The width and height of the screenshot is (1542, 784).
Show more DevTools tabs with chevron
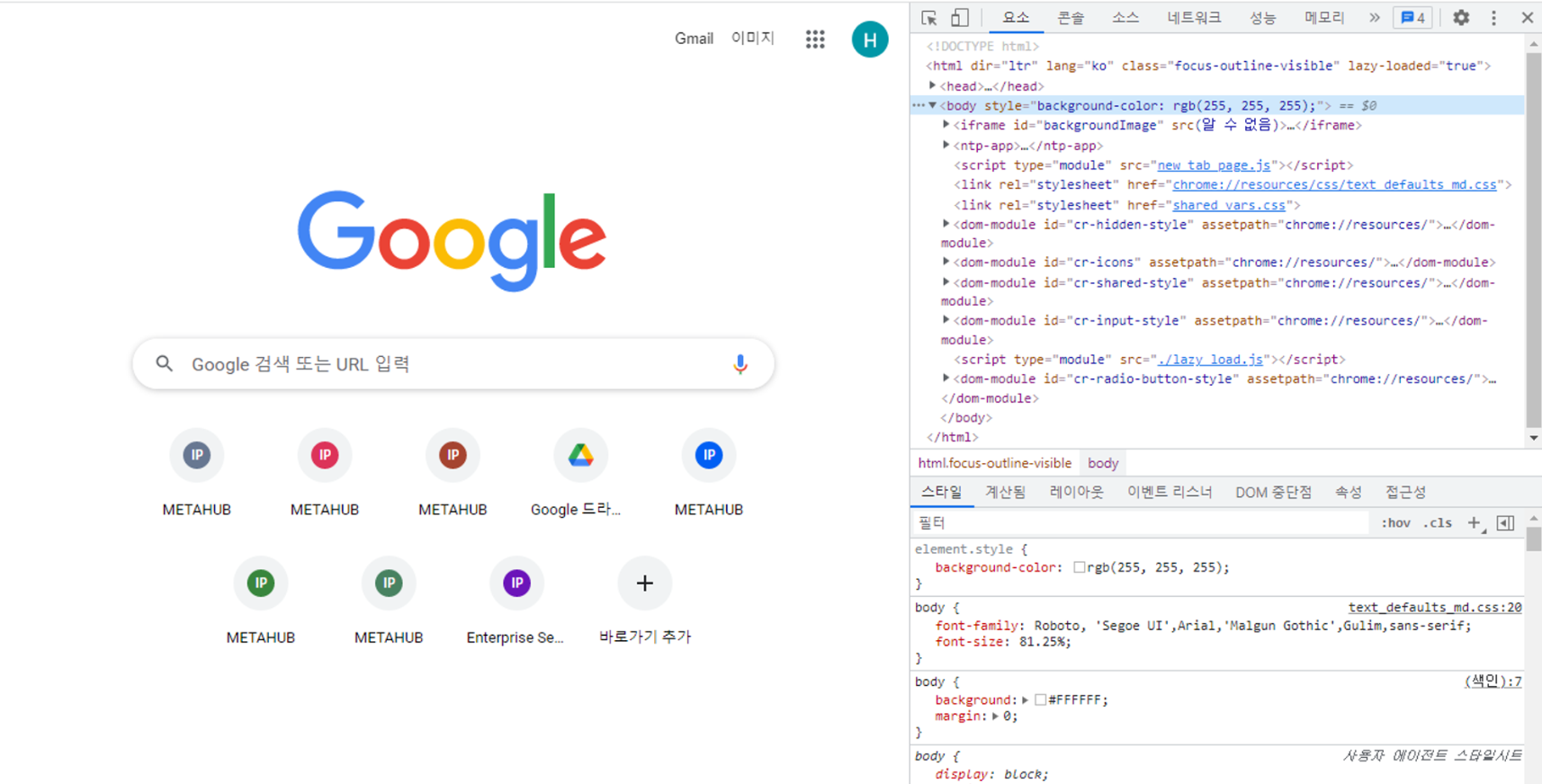1374,18
